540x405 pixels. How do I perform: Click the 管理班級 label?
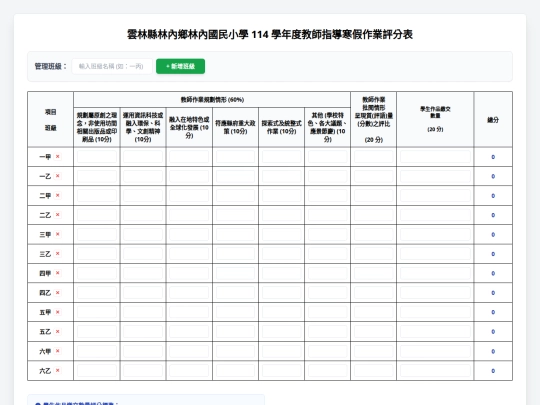[51, 66]
